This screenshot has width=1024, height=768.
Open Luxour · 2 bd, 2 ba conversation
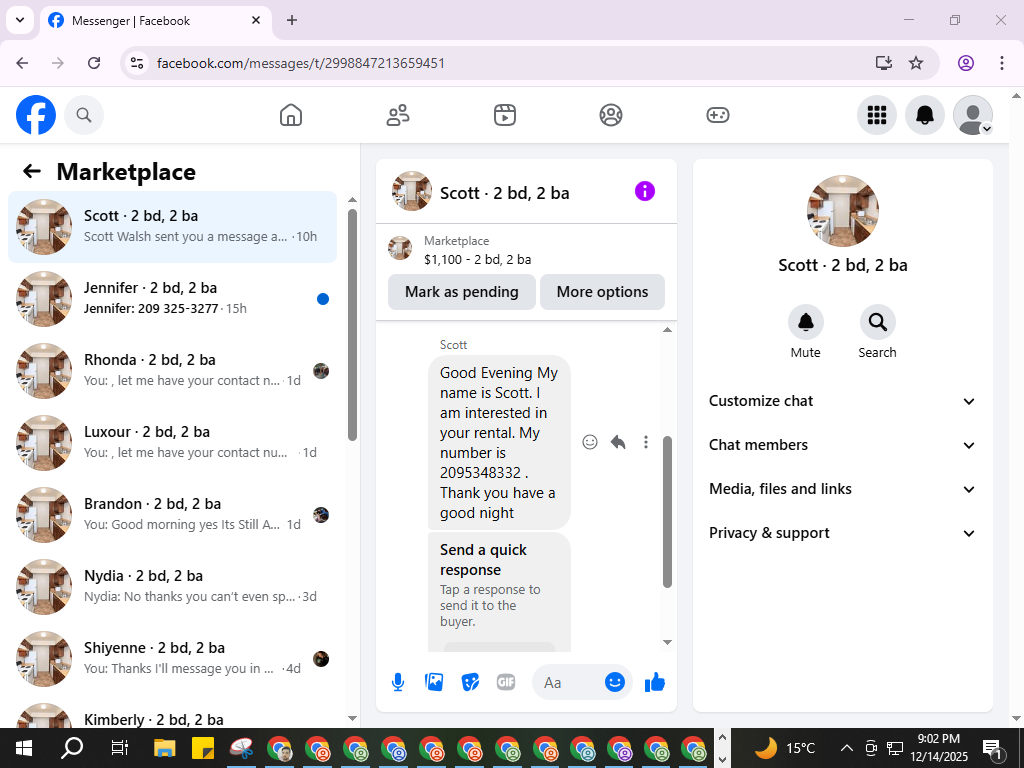coord(172,442)
